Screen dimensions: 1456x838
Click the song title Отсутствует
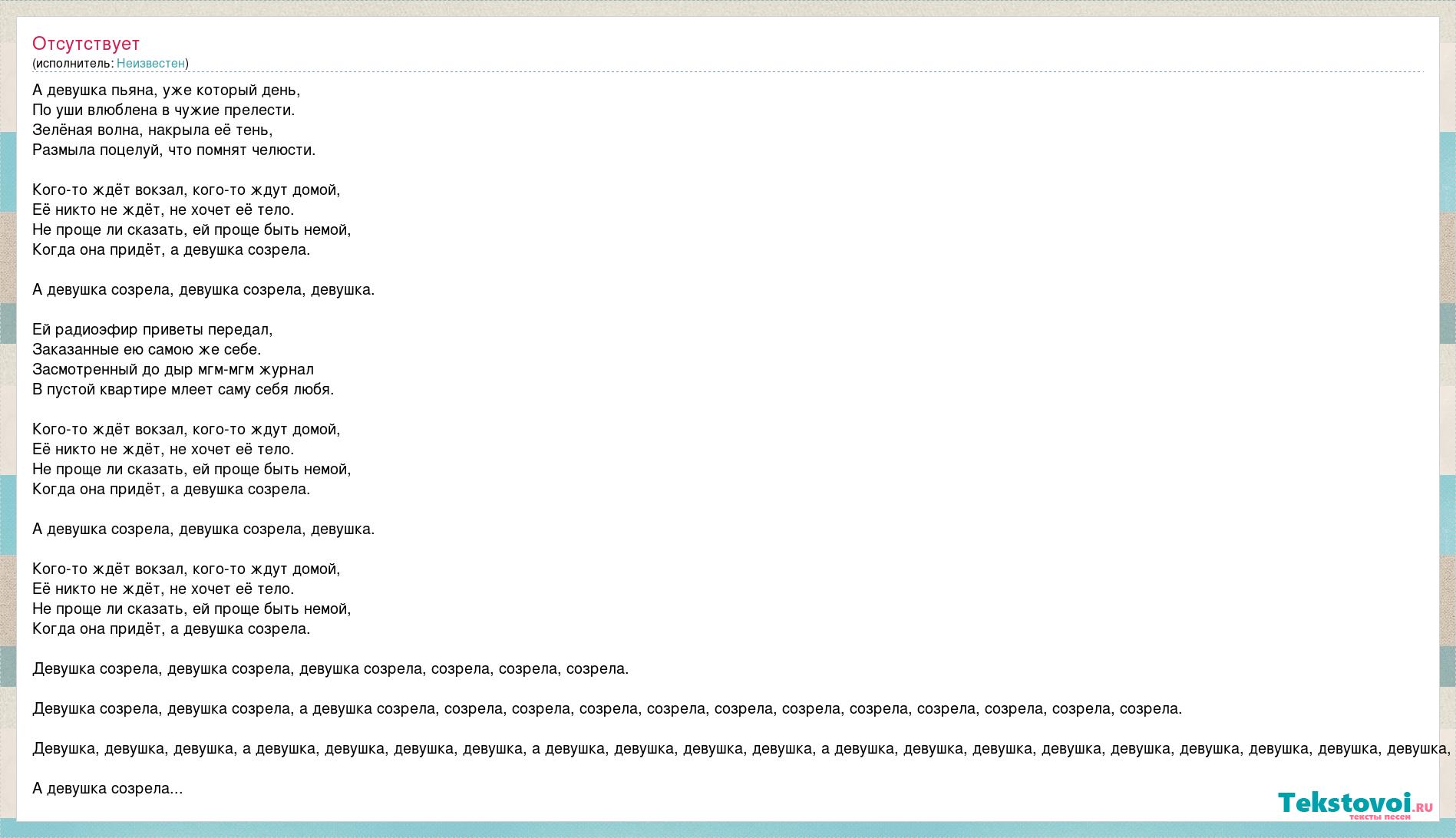[x=86, y=44]
